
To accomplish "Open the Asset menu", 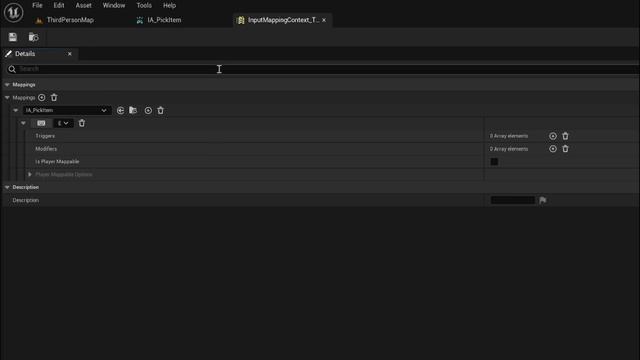I will tap(83, 5).
